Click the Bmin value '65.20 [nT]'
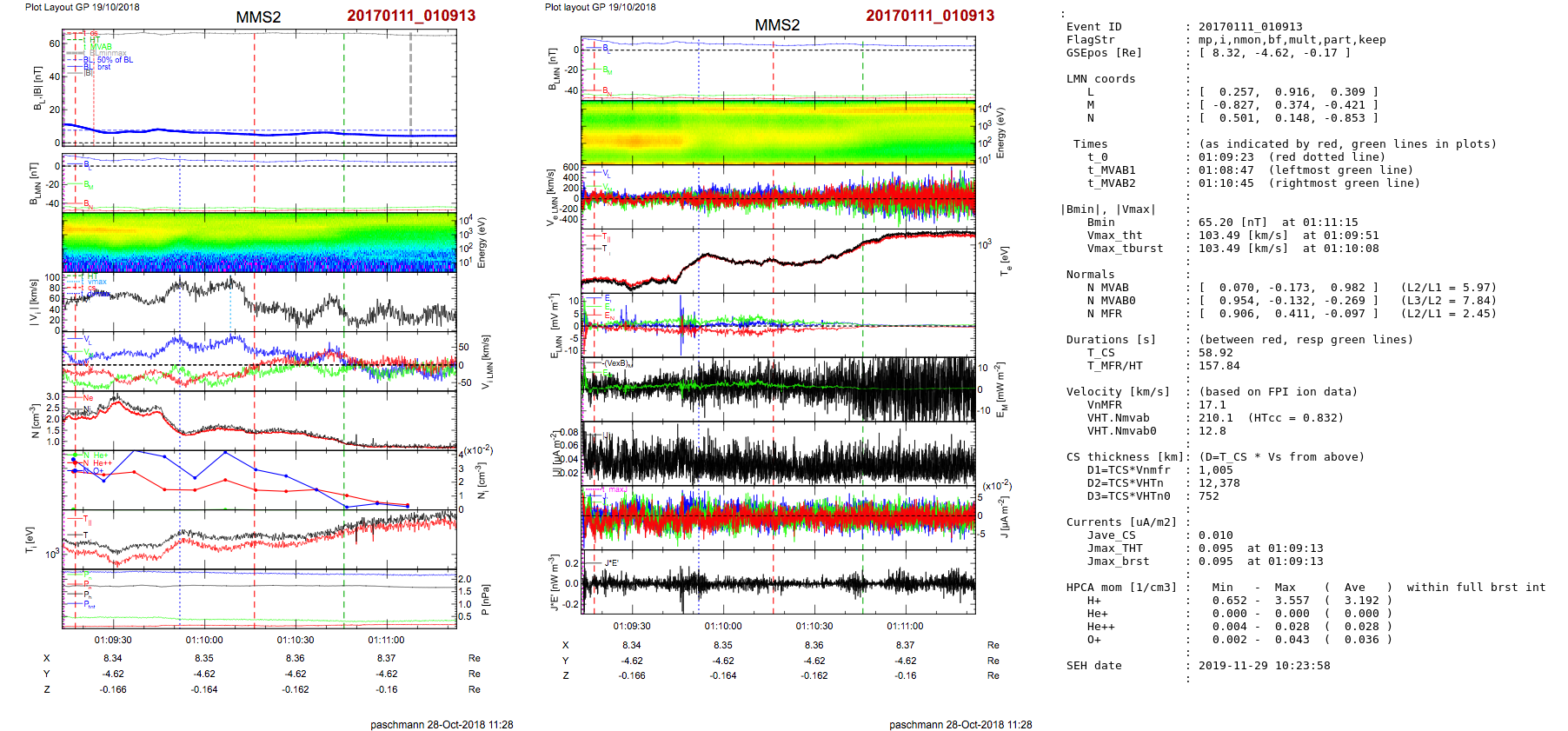1568x731 pixels. coord(1233,223)
